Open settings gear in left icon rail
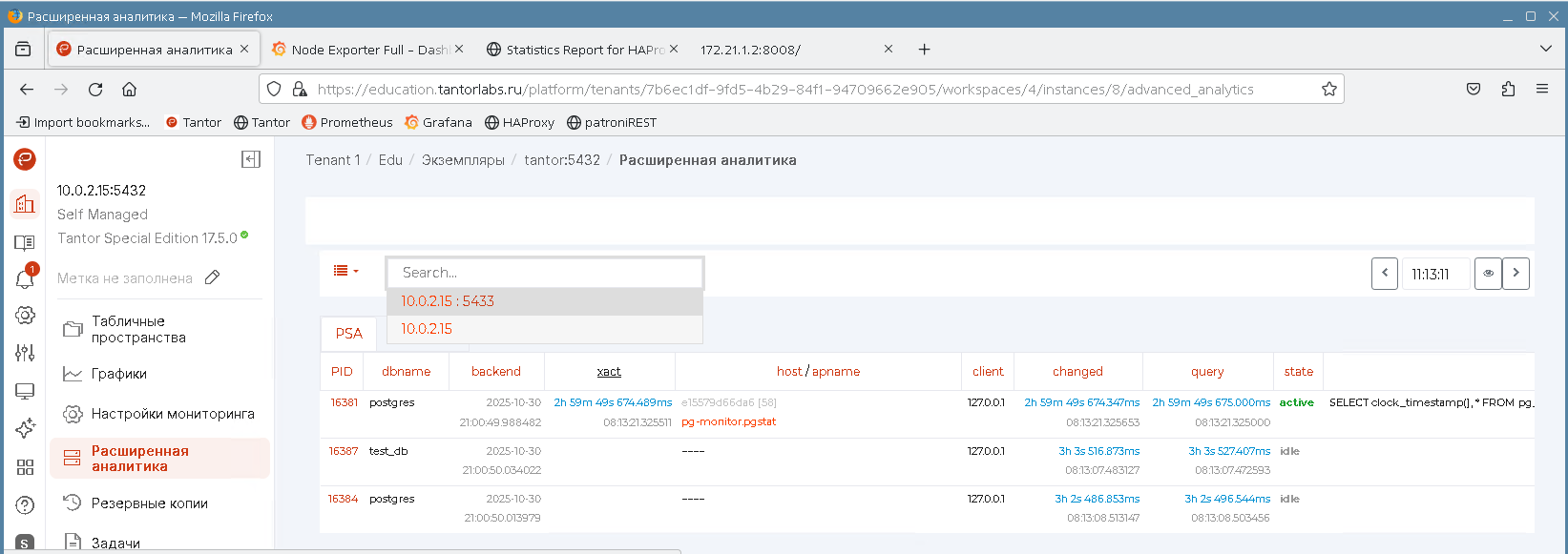Image resolution: width=1568 pixels, height=554 pixels. coord(25,316)
